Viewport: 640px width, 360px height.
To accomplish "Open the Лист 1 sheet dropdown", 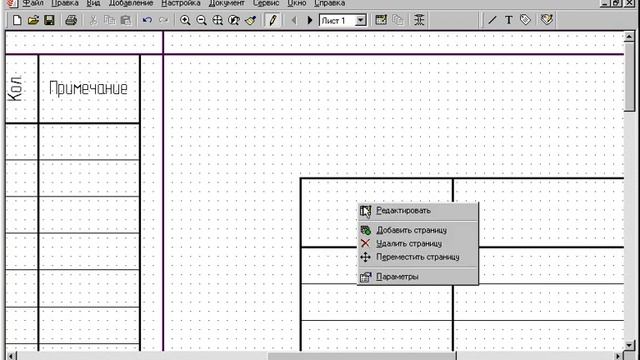I will [360, 20].
